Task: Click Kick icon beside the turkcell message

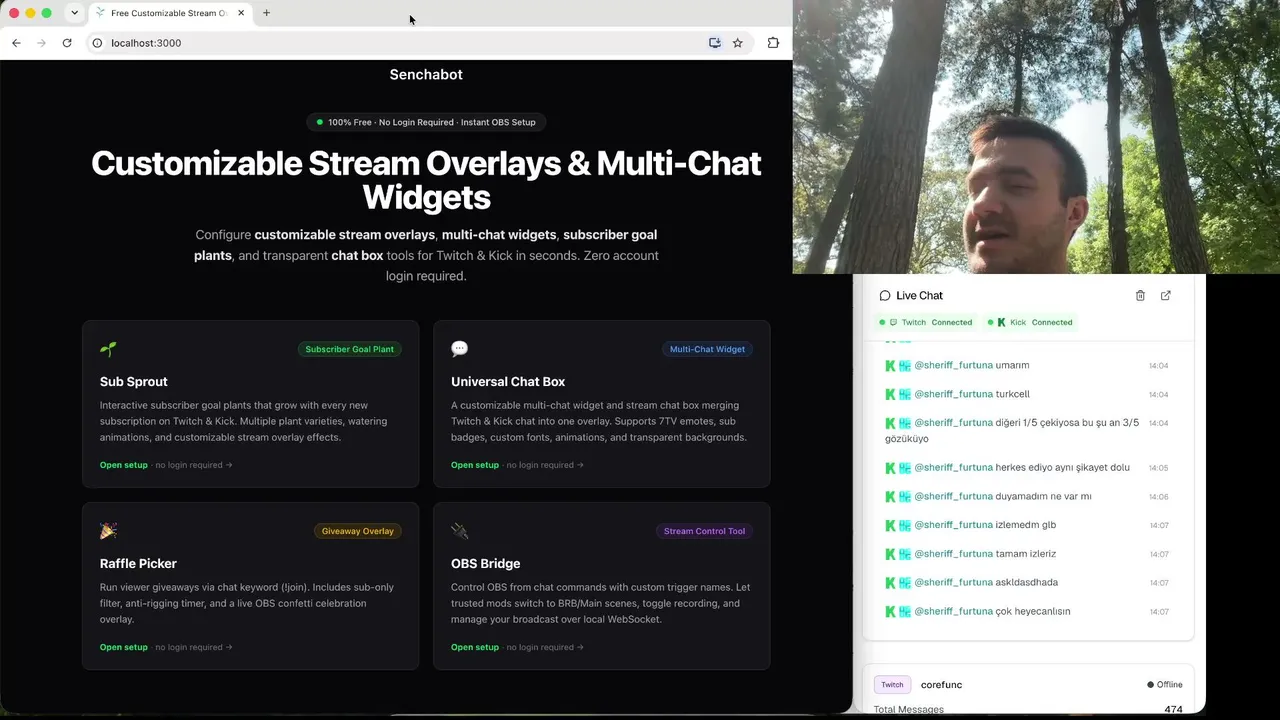Action: (890, 394)
